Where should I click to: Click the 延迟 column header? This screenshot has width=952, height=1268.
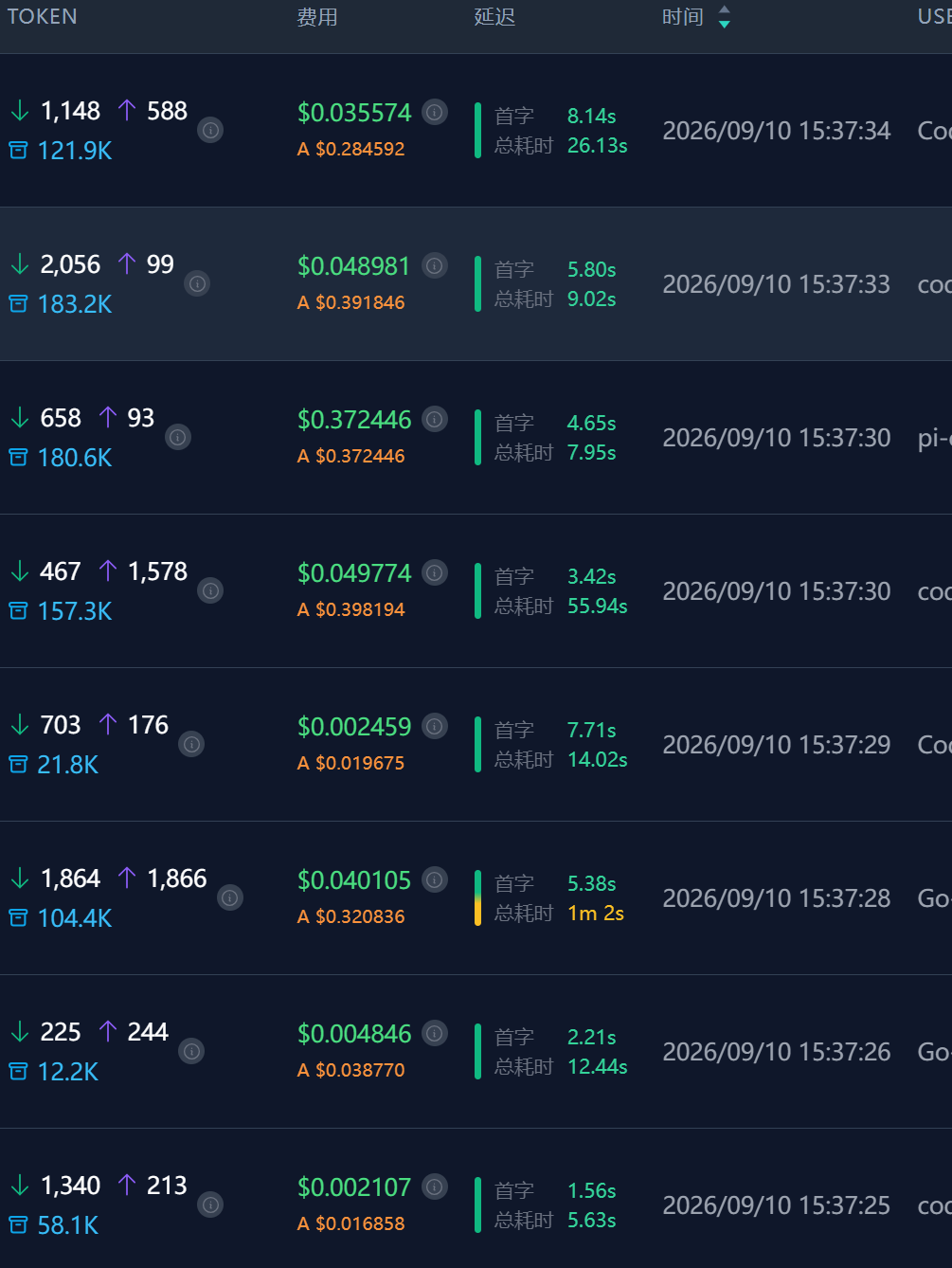pyautogui.click(x=494, y=17)
